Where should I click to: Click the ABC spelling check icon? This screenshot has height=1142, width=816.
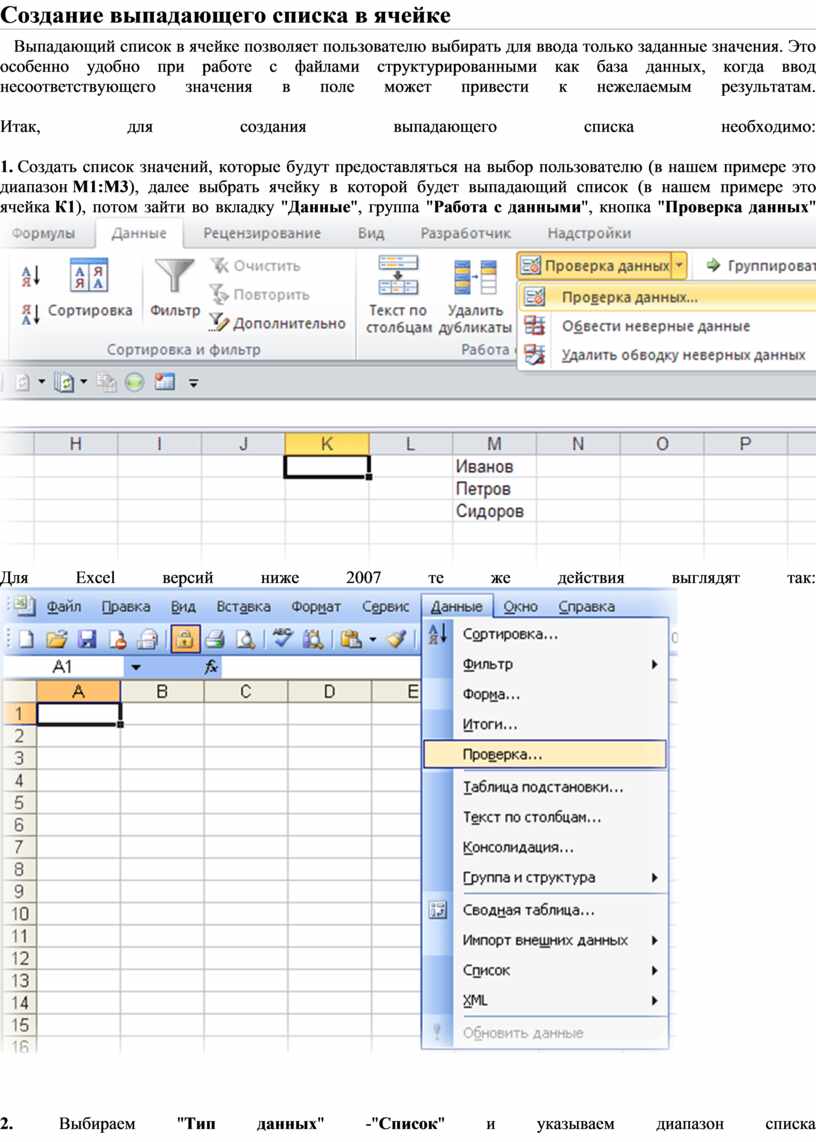point(282,638)
